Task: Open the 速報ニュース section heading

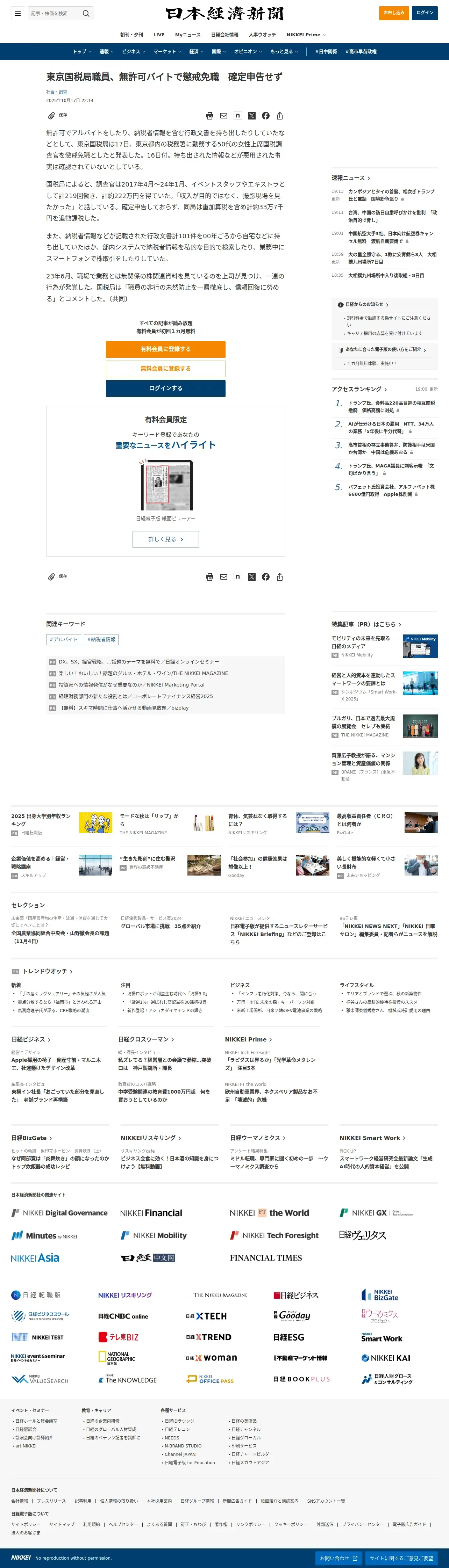Action: (351, 178)
